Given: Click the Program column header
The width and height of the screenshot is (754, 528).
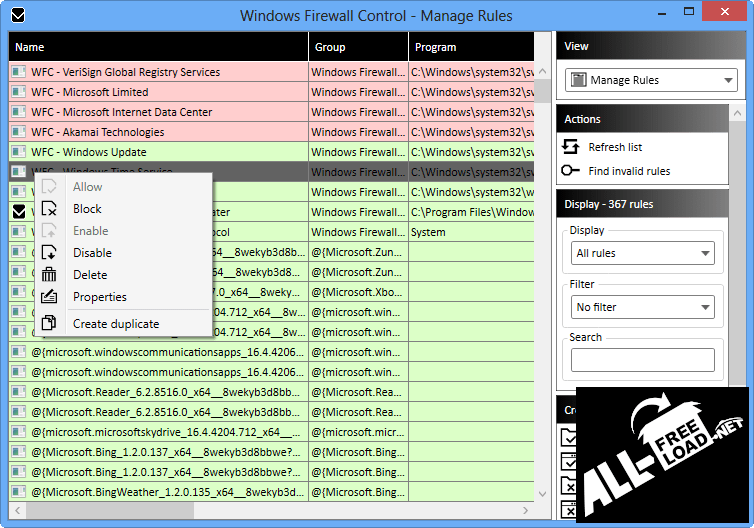Looking at the screenshot, I should click(478, 47).
